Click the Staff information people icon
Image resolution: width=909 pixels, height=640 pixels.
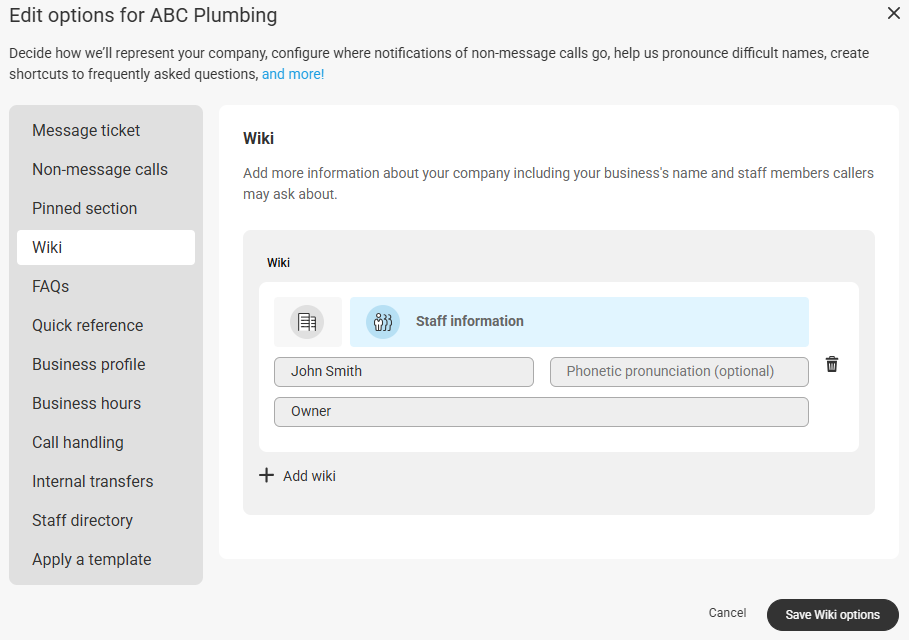383,322
